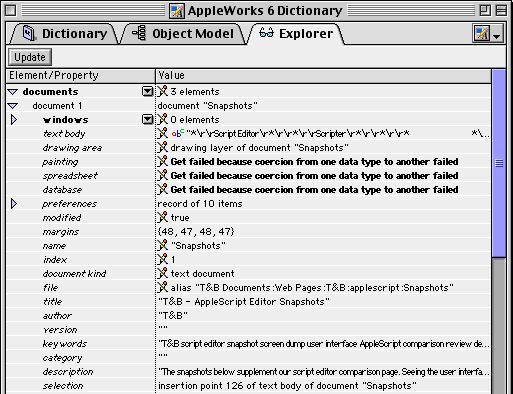Click the edit icon beside '0 elements'

pyautogui.click(x=163, y=119)
